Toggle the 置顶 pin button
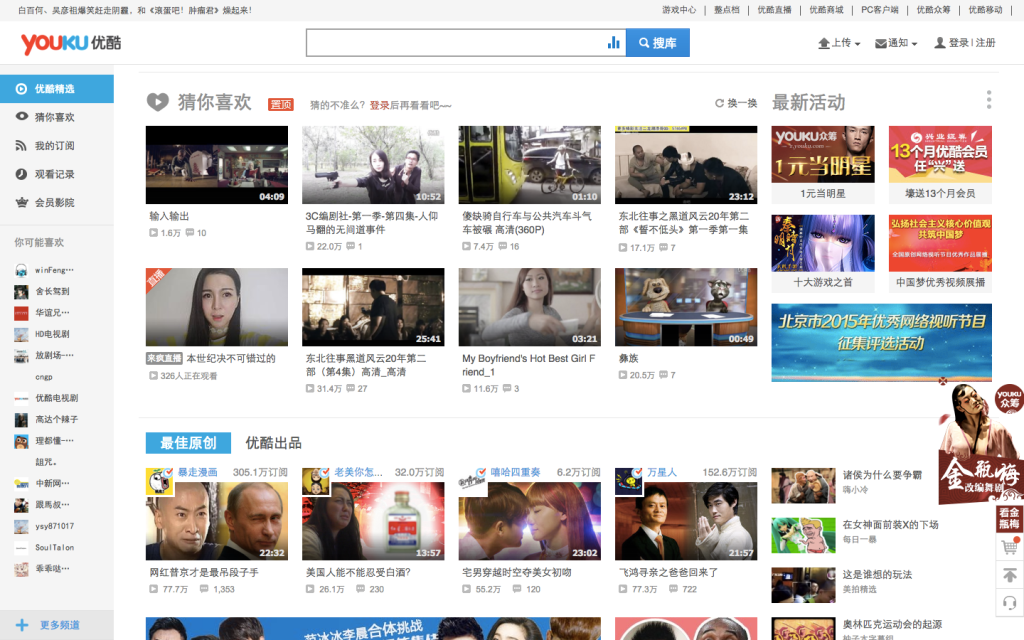This screenshot has height=640, width=1024. [281, 104]
